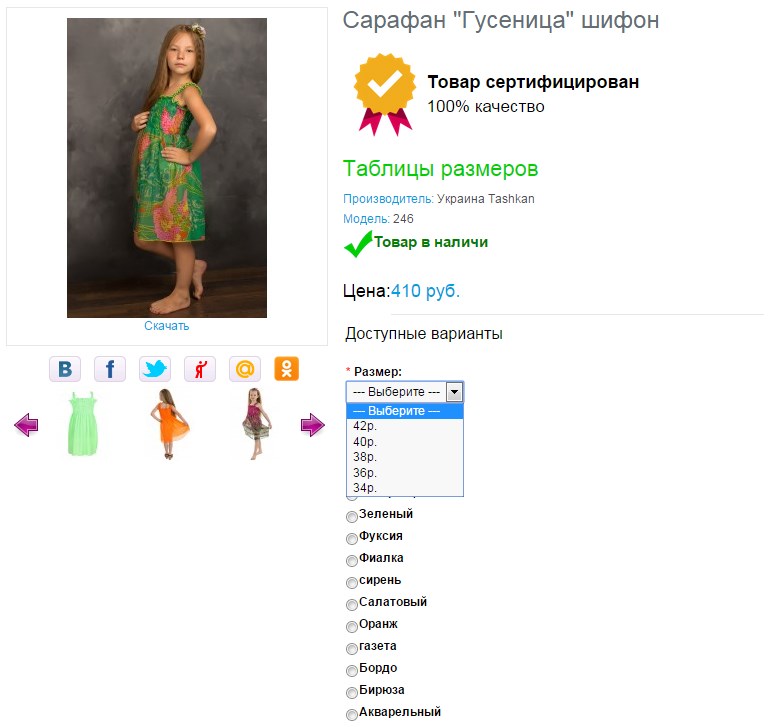Open the Размер size dropdown arrow

pyautogui.click(x=454, y=392)
